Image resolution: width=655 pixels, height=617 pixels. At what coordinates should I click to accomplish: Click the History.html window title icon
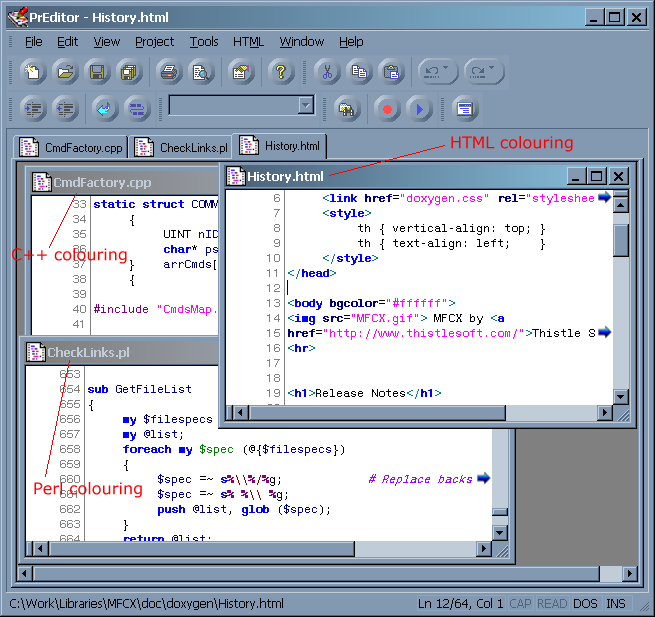tap(236, 176)
